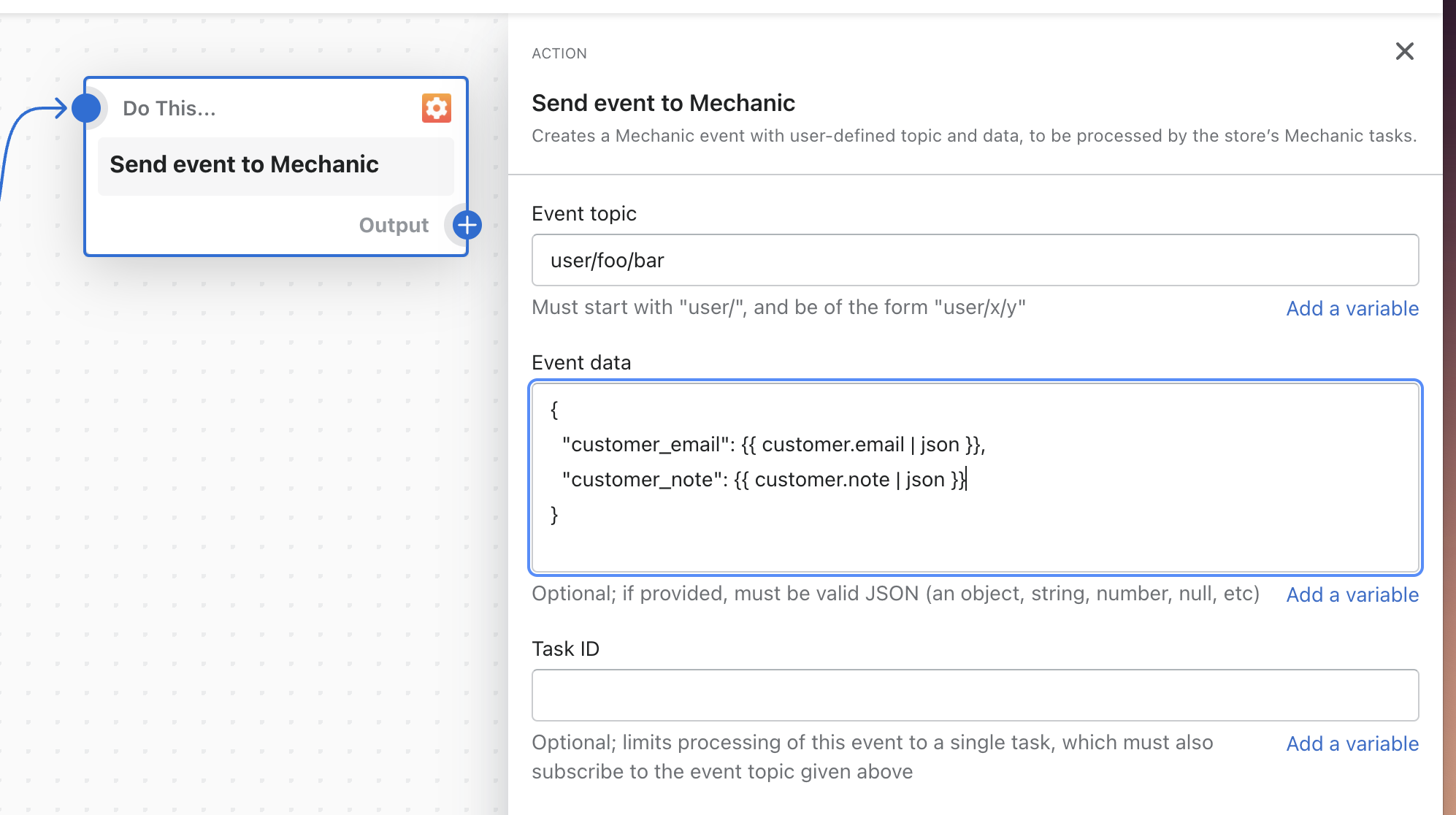This screenshot has width=1456, height=815.
Task: Close the Send event to Mechanic action panel
Action: click(x=1404, y=52)
